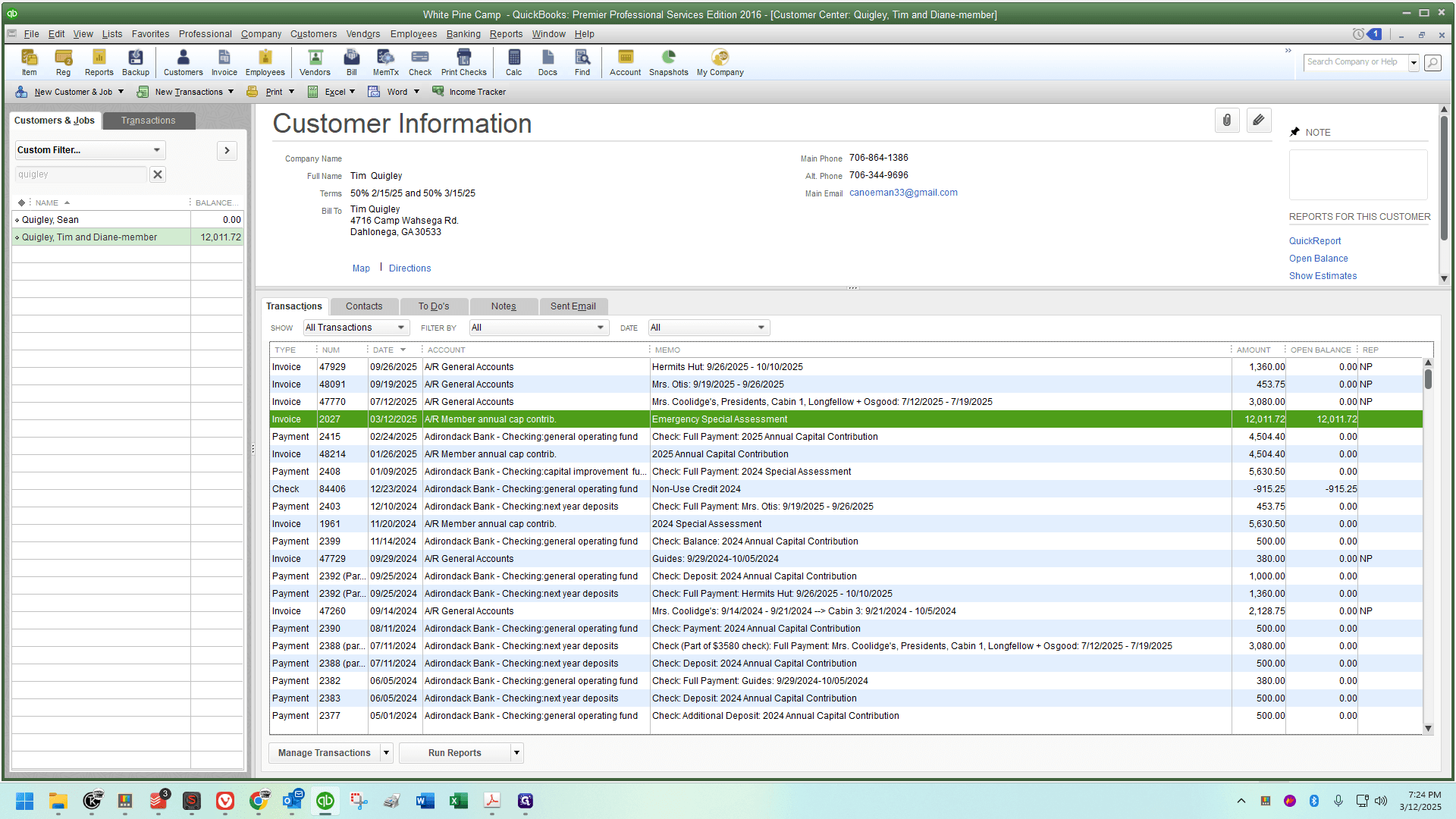Click the pencil edit customer icon

coord(1258,120)
